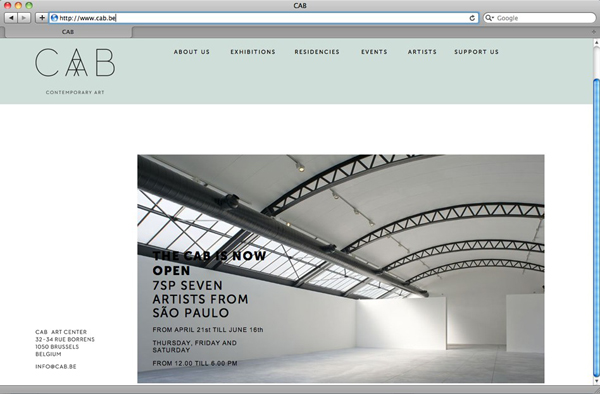Go back with the browser back arrow
Image resolution: width=600 pixels, height=394 pixels.
(x=11, y=18)
